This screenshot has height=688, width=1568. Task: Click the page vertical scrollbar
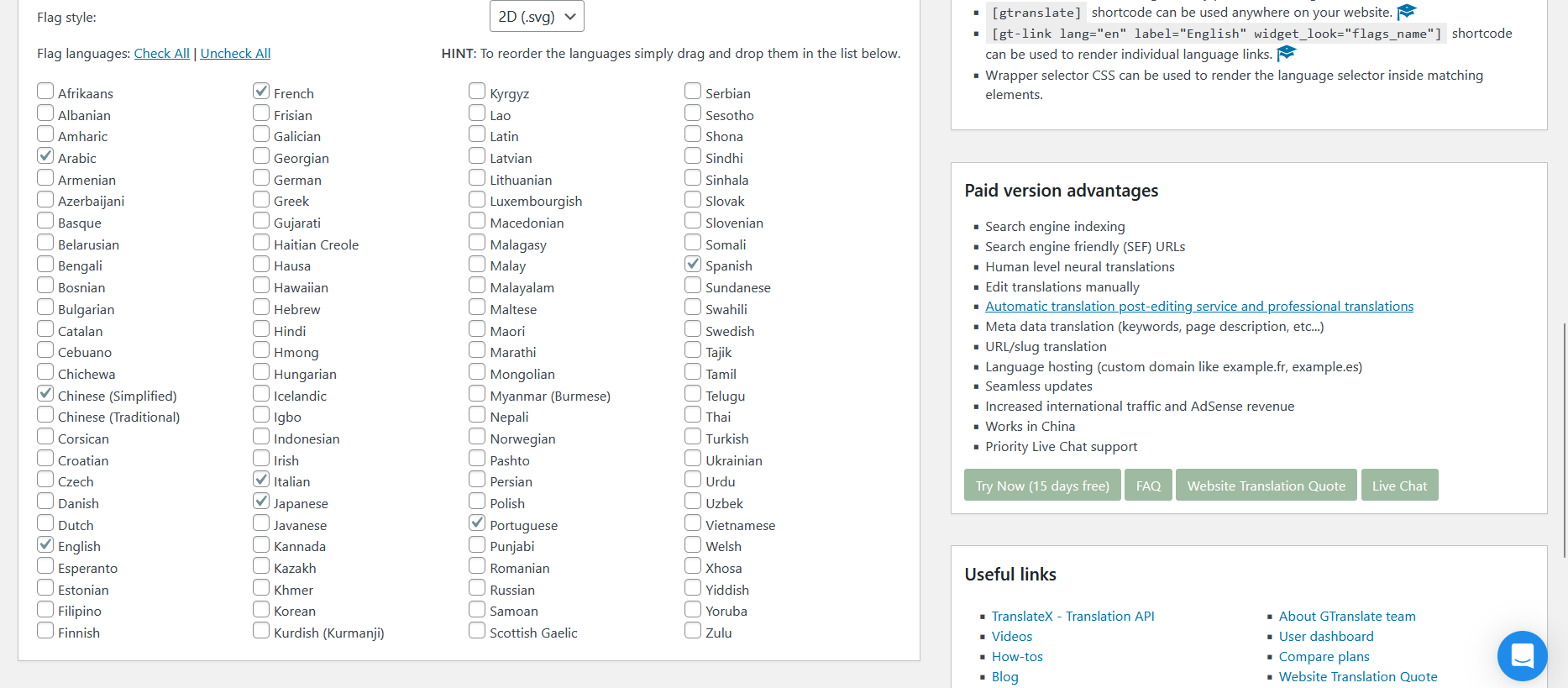(x=1563, y=437)
